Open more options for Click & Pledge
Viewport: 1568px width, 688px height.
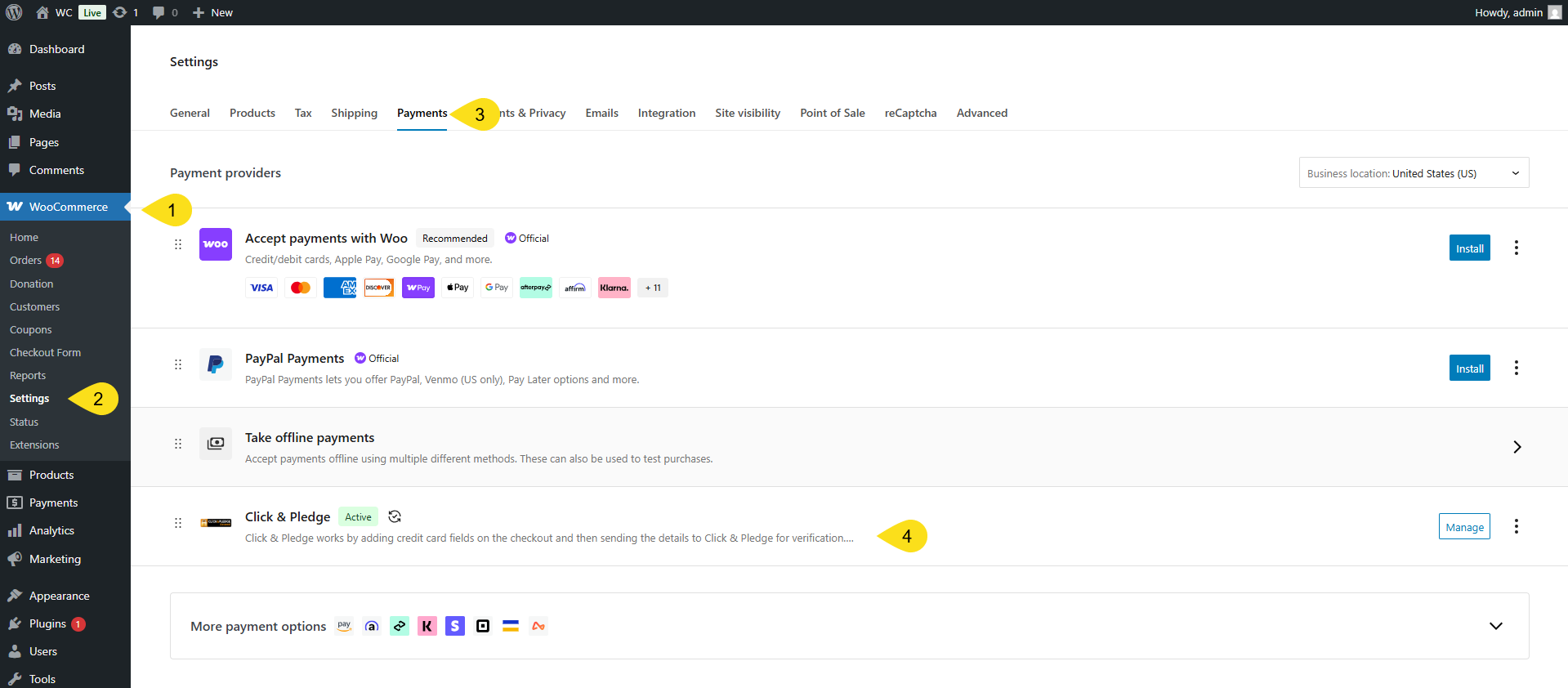point(1517,526)
